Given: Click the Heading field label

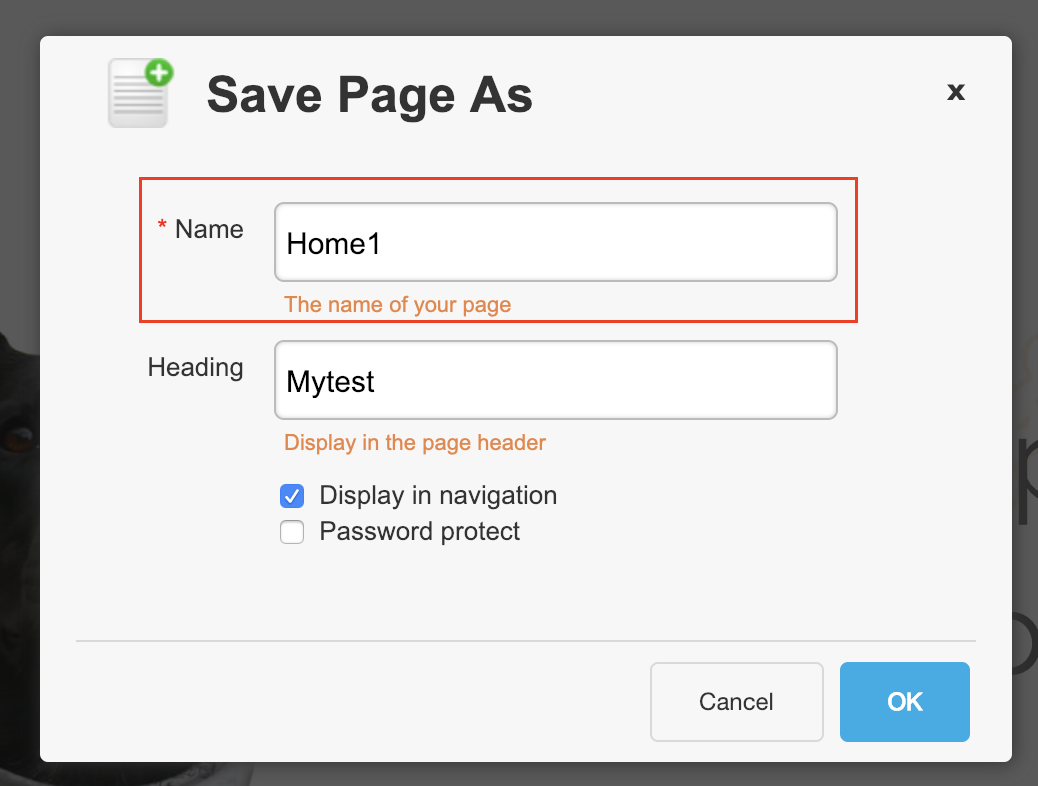Looking at the screenshot, I should click(x=196, y=368).
